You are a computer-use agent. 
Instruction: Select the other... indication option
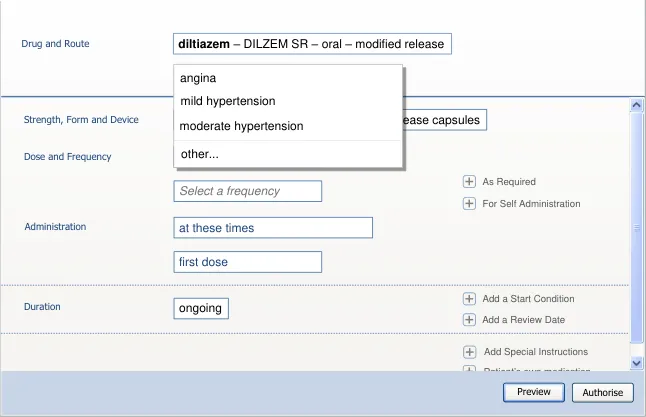click(x=199, y=154)
